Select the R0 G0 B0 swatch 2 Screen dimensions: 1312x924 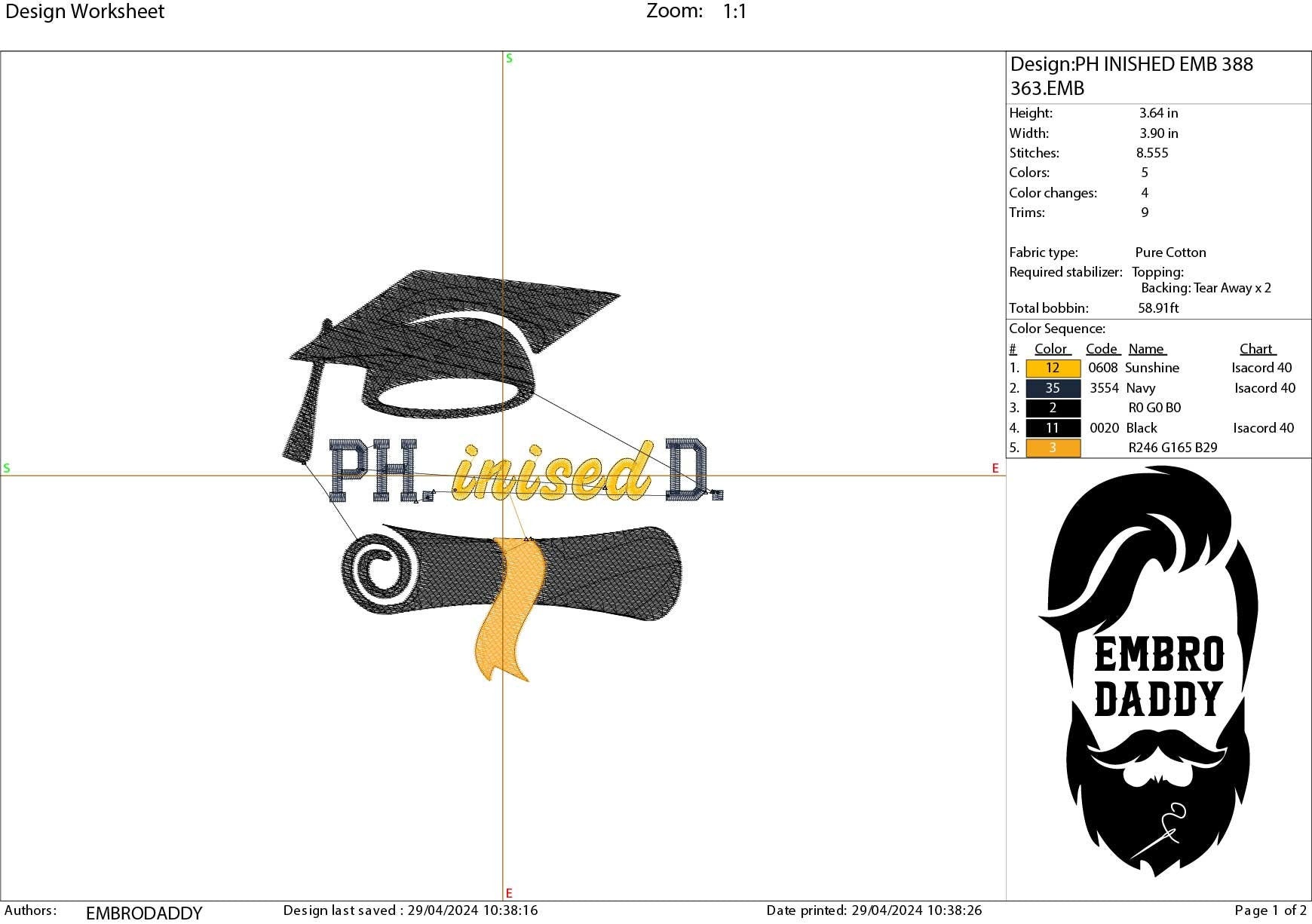(x=1053, y=408)
